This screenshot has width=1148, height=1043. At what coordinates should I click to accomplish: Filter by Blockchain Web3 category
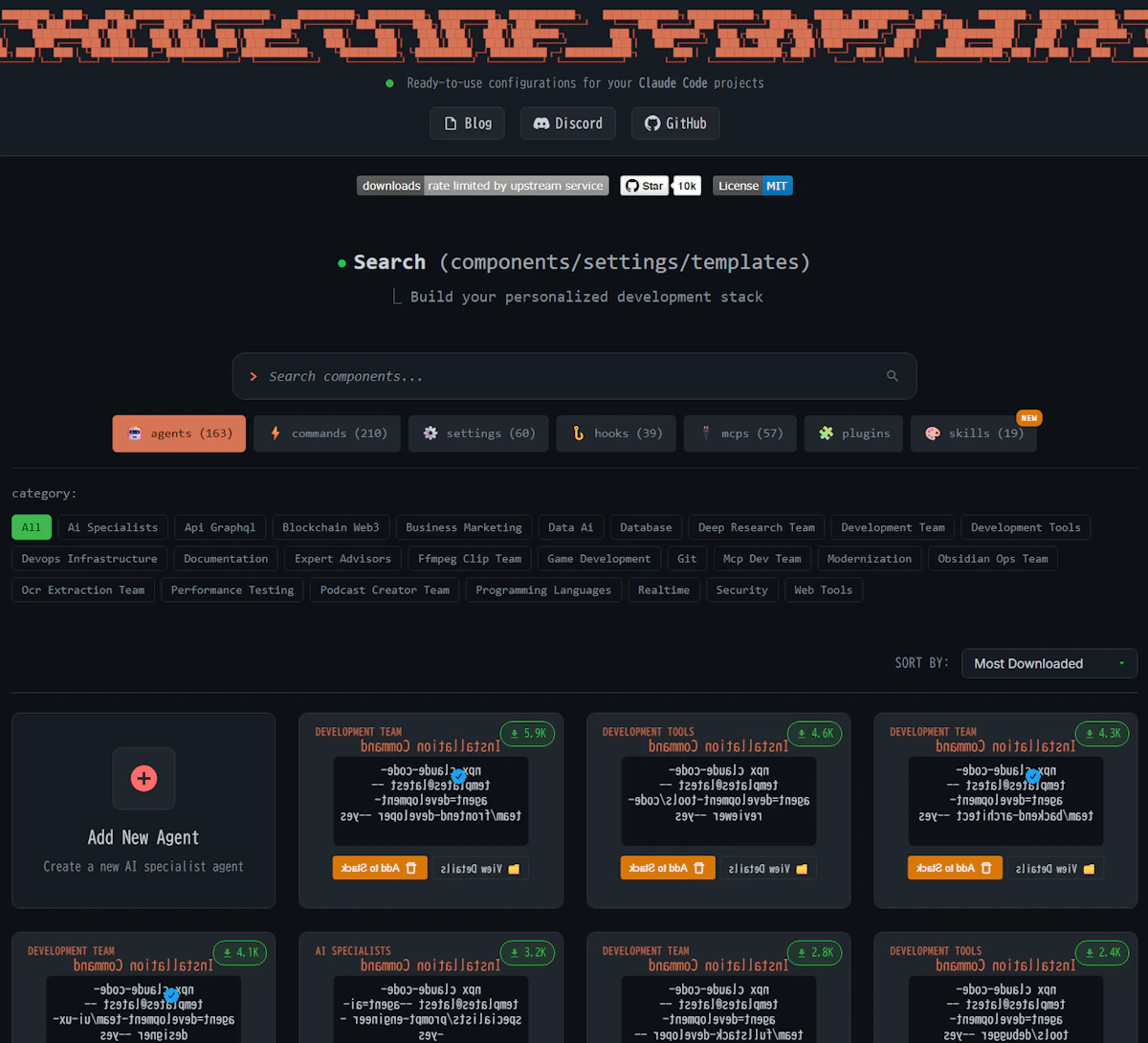pyautogui.click(x=331, y=527)
